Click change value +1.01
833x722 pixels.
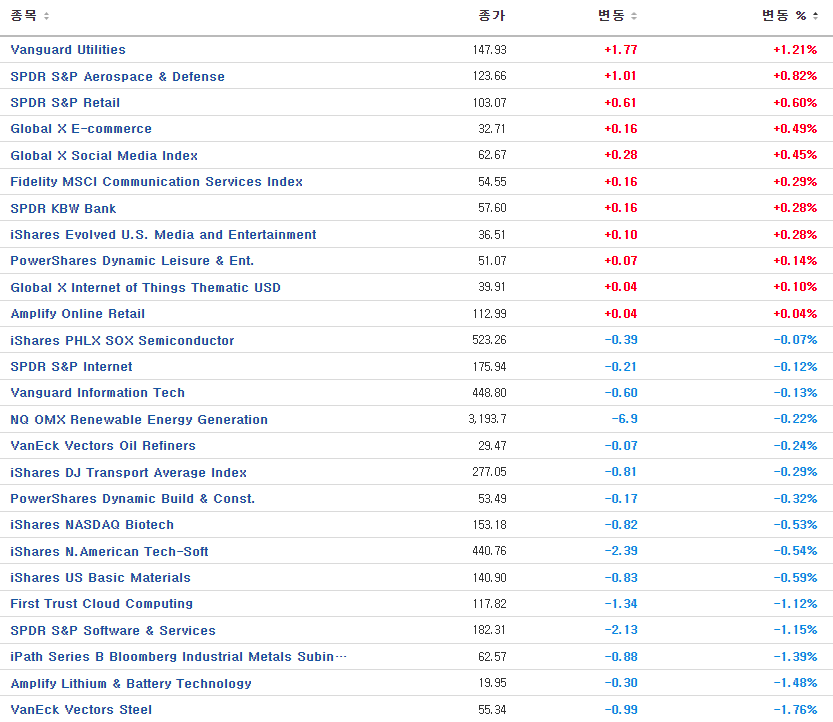tap(620, 76)
